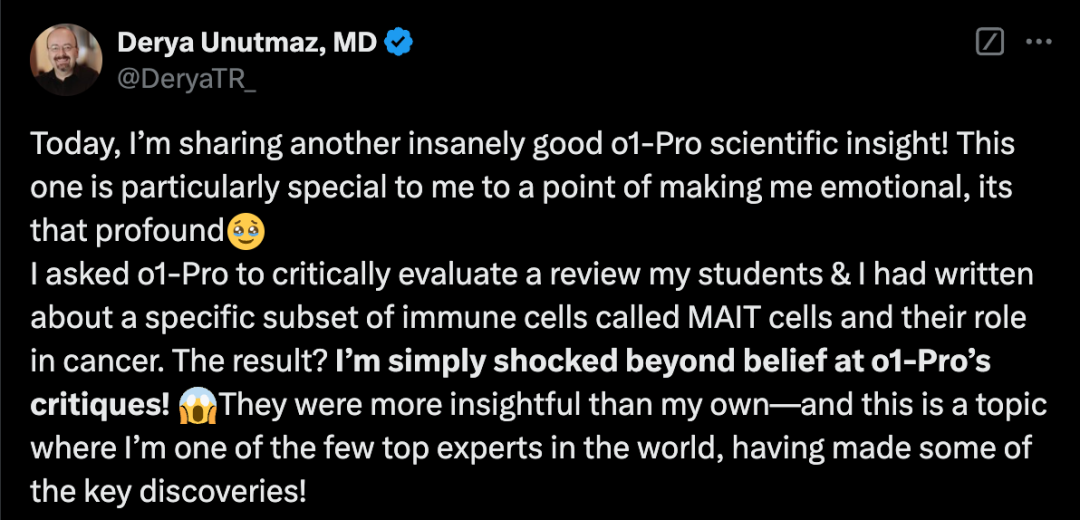
Task: Open the three-dot more options menu
Action: (x=1040, y=42)
